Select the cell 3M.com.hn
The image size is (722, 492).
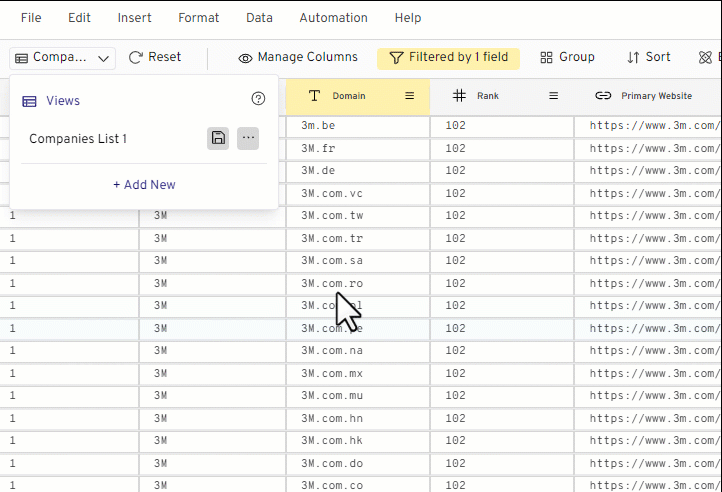click(x=358, y=419)
